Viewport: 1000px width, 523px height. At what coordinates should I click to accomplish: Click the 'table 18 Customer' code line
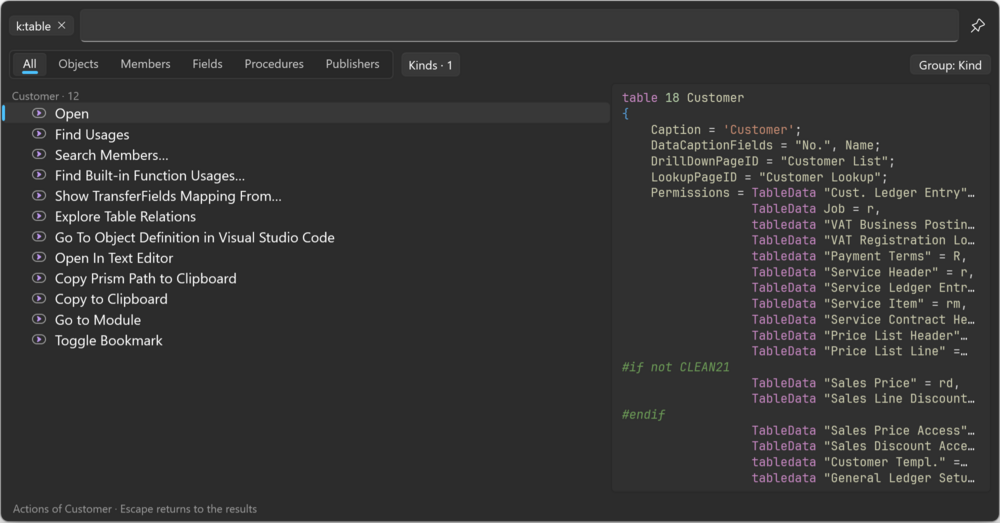[683, 98]
